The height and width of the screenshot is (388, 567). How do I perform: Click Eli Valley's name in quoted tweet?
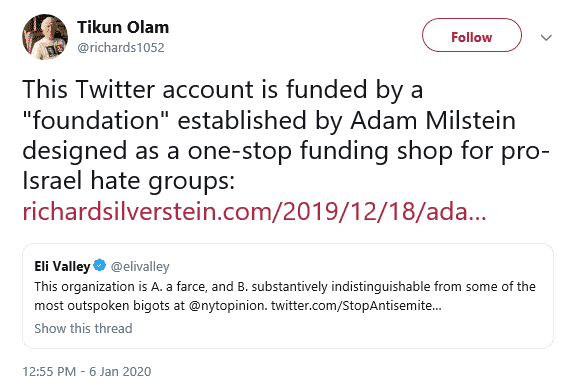(x=62, y=266)
